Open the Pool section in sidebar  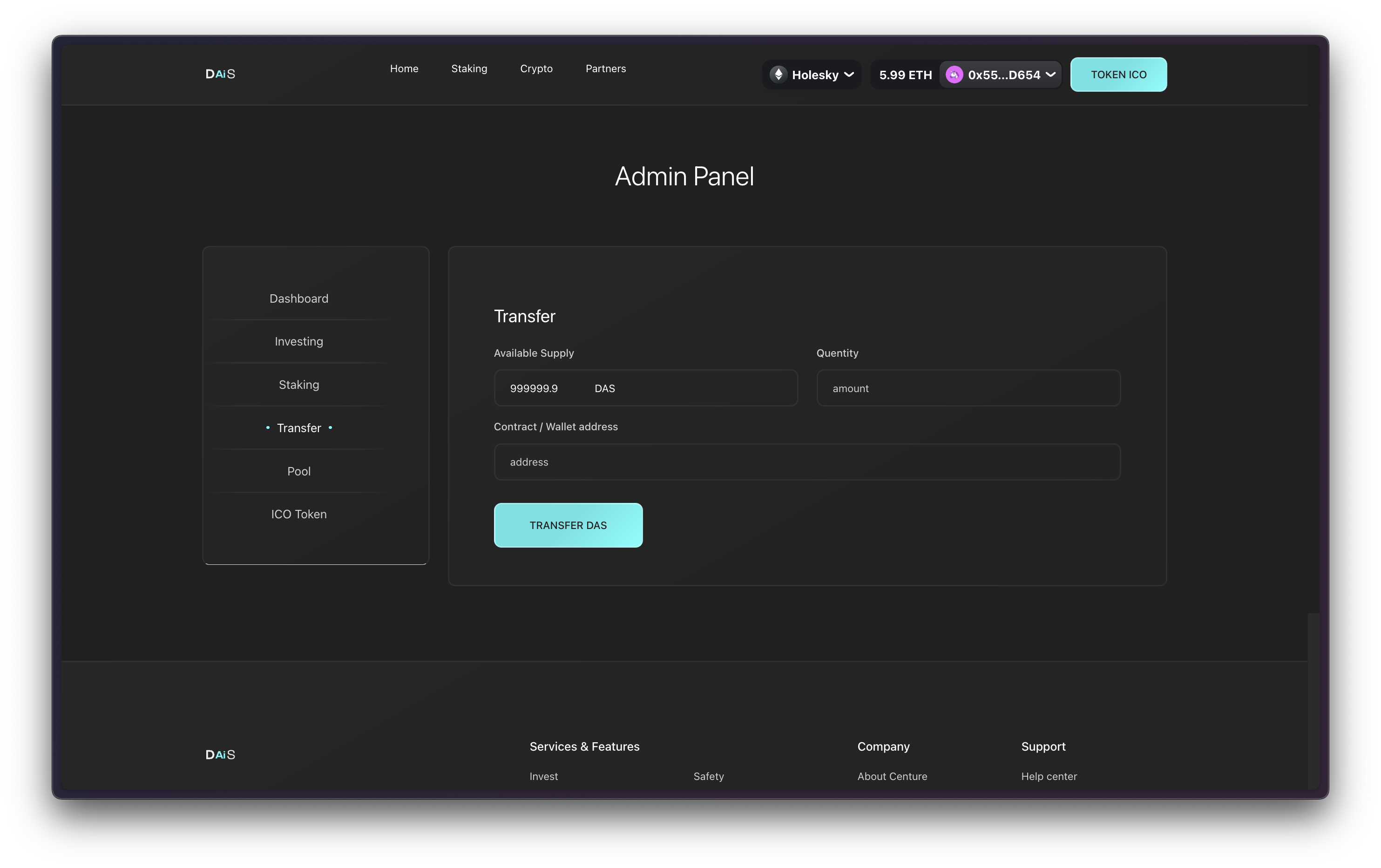(x=299, y=471)
